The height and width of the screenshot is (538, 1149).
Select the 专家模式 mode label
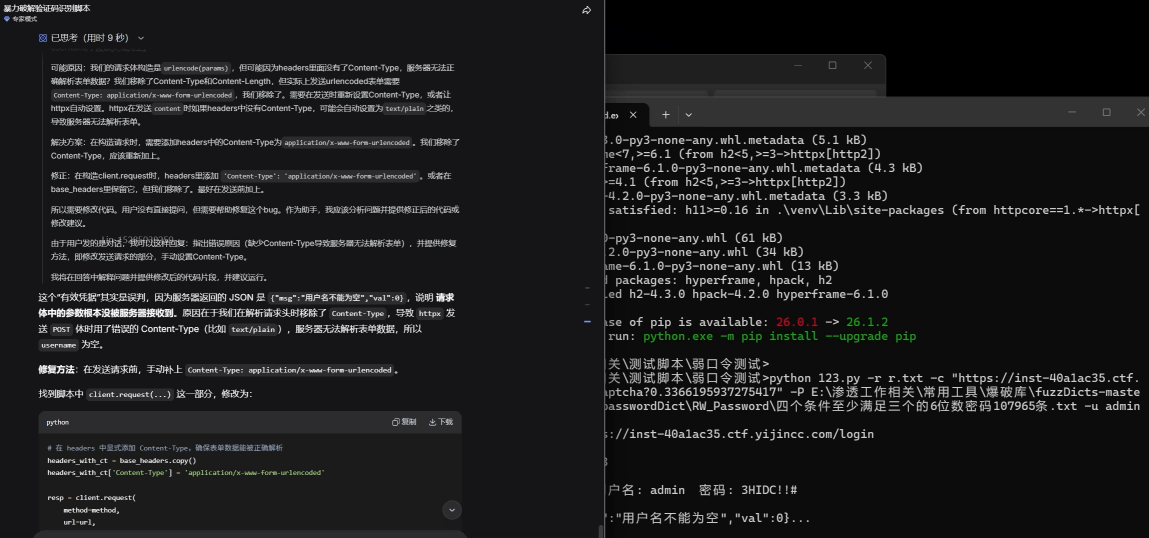25,19
